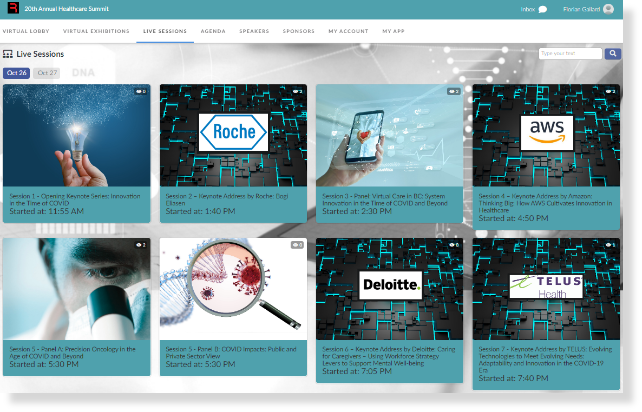642x412 pixels.
Task: Click 'Started at: 7:05 PM' text
Action: 357,371
